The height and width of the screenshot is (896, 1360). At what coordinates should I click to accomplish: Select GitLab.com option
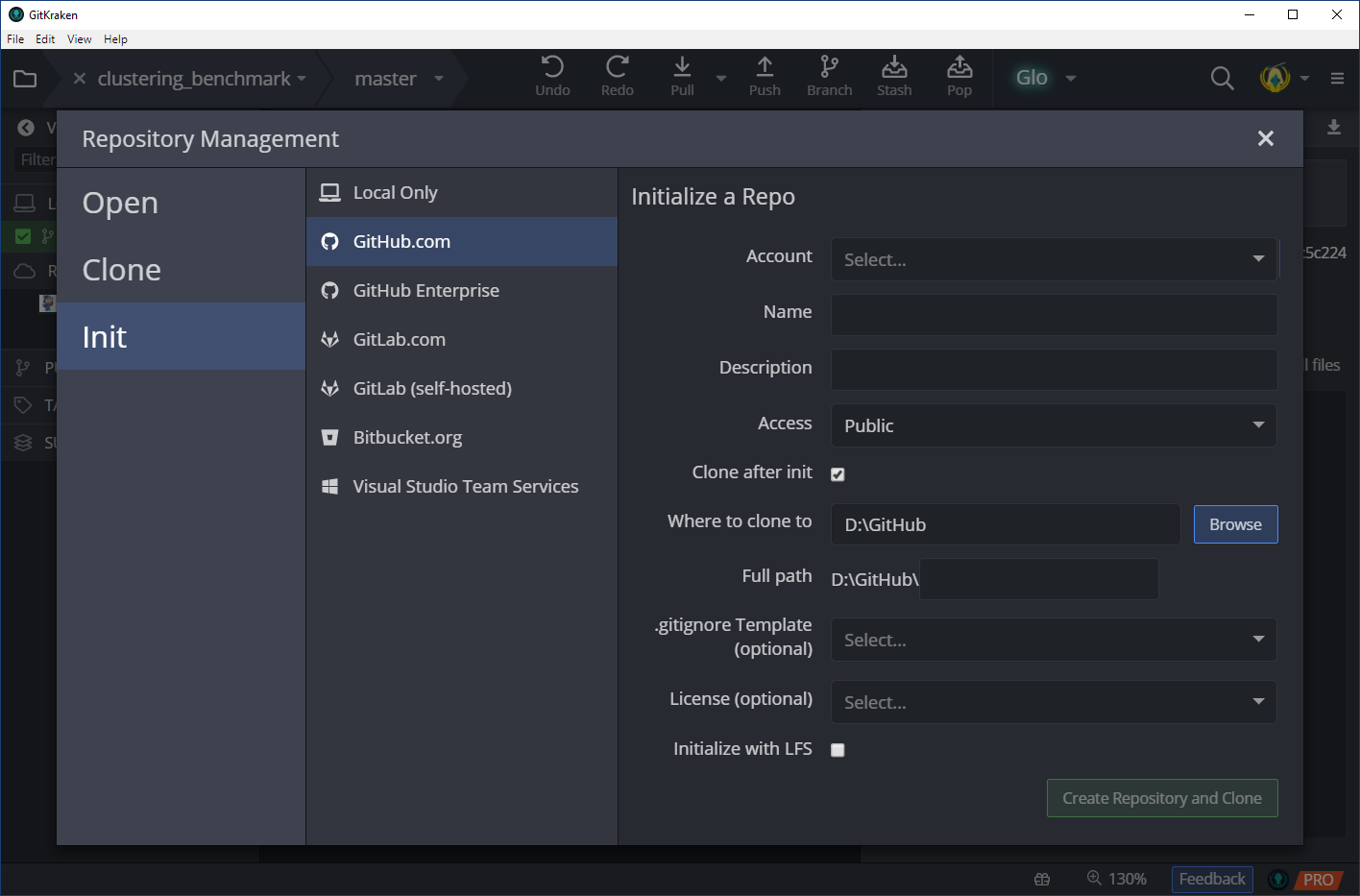click(x=462, y=339)
